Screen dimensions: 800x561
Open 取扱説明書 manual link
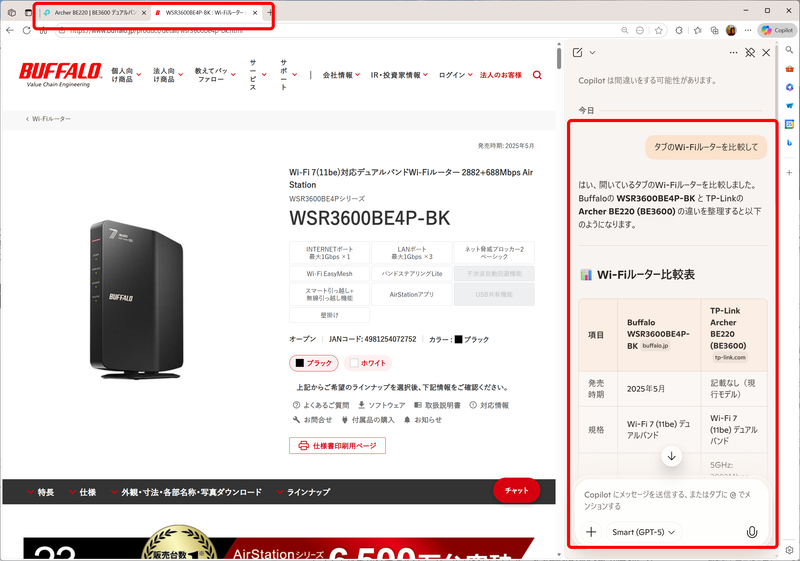[437, 405]
